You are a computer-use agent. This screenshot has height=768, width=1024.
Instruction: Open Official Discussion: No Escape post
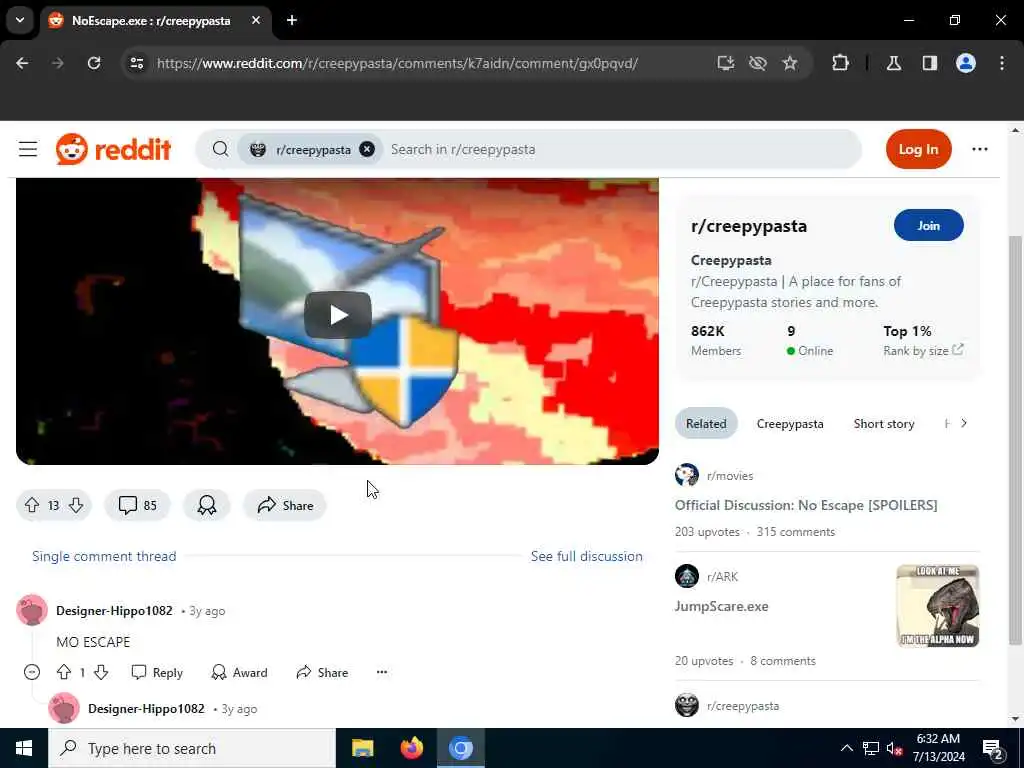[806, 505]
